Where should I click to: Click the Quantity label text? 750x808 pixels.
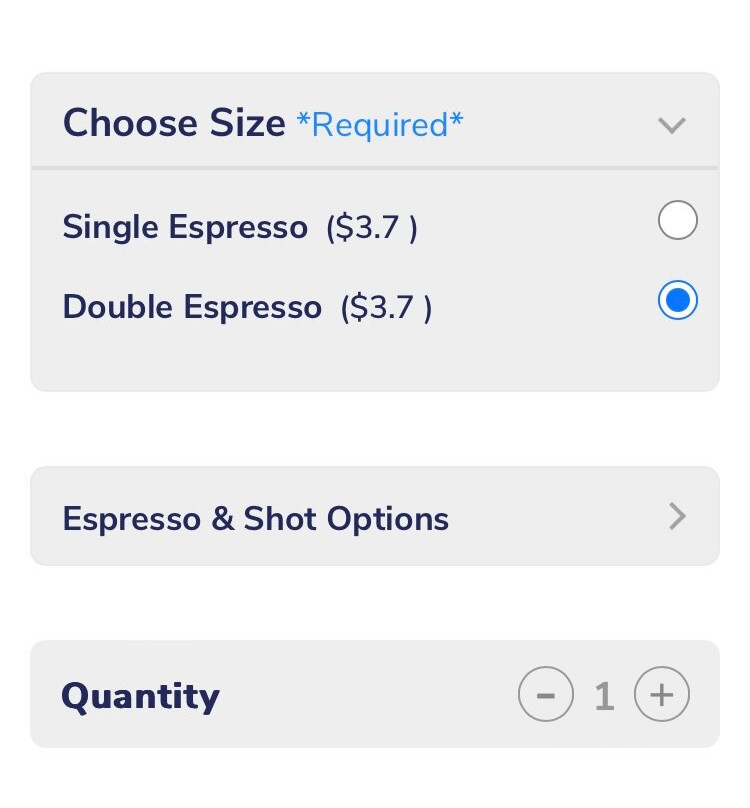140,696
